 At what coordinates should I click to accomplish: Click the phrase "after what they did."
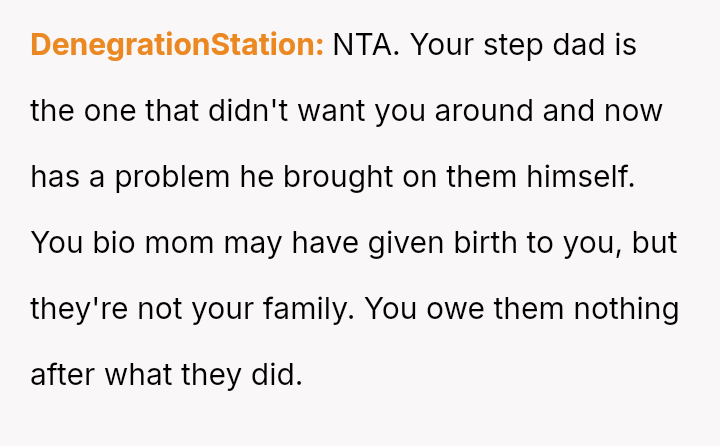[166, 375]
